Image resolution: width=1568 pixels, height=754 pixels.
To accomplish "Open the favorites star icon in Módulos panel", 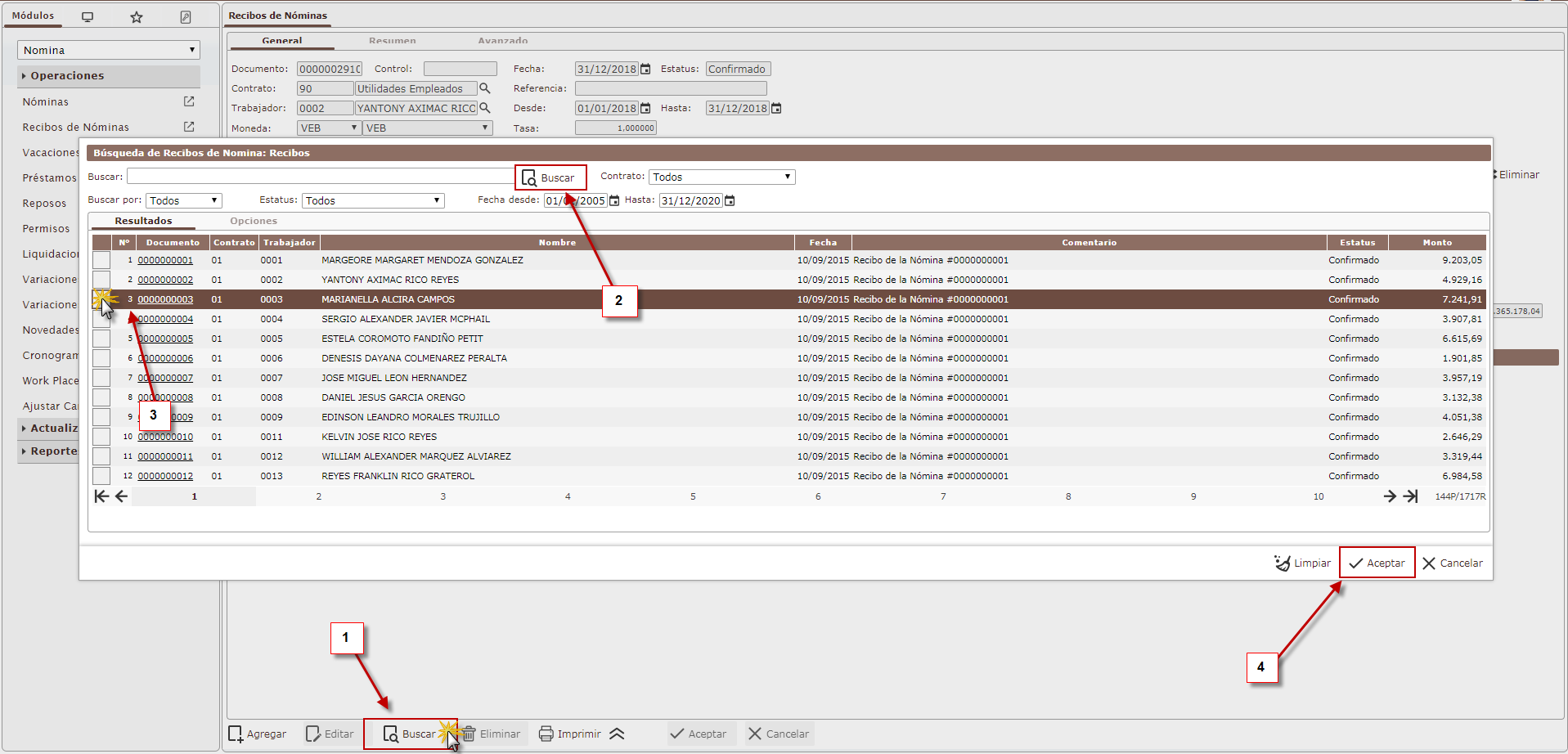I will pyautogui.click(x=137, y=17).
